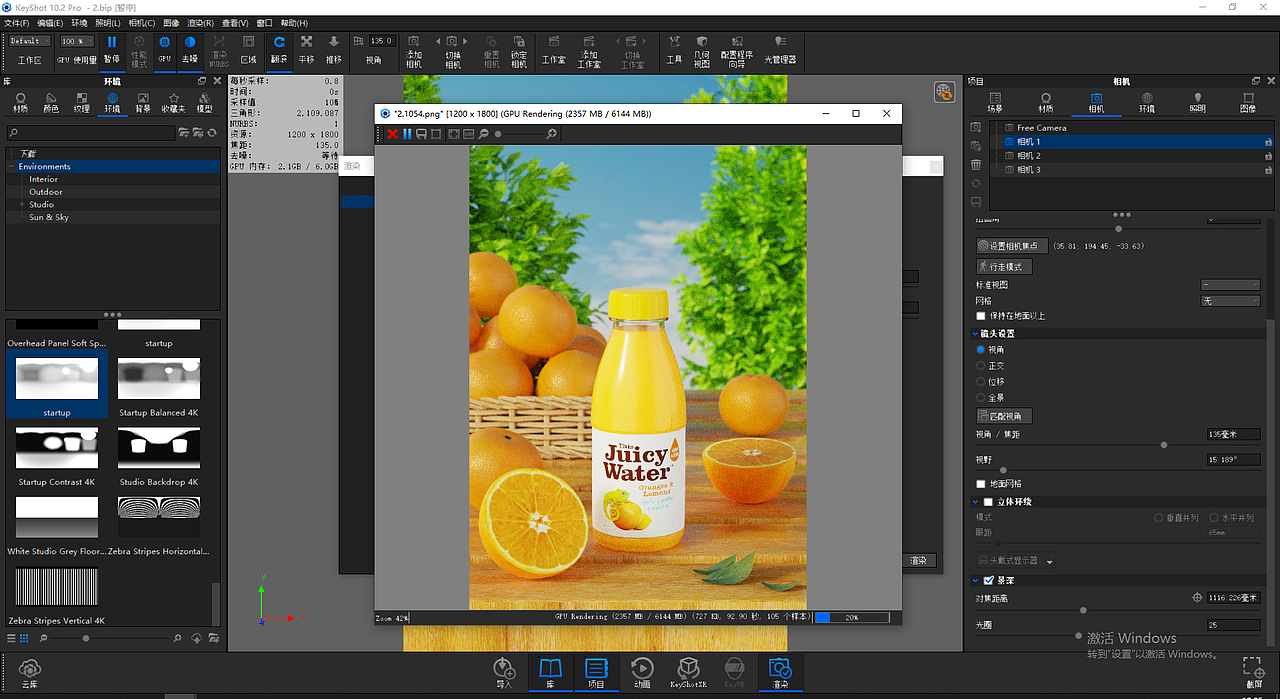Toggle the 立体环绕 stereo checkbox

(x=989, y=502)
